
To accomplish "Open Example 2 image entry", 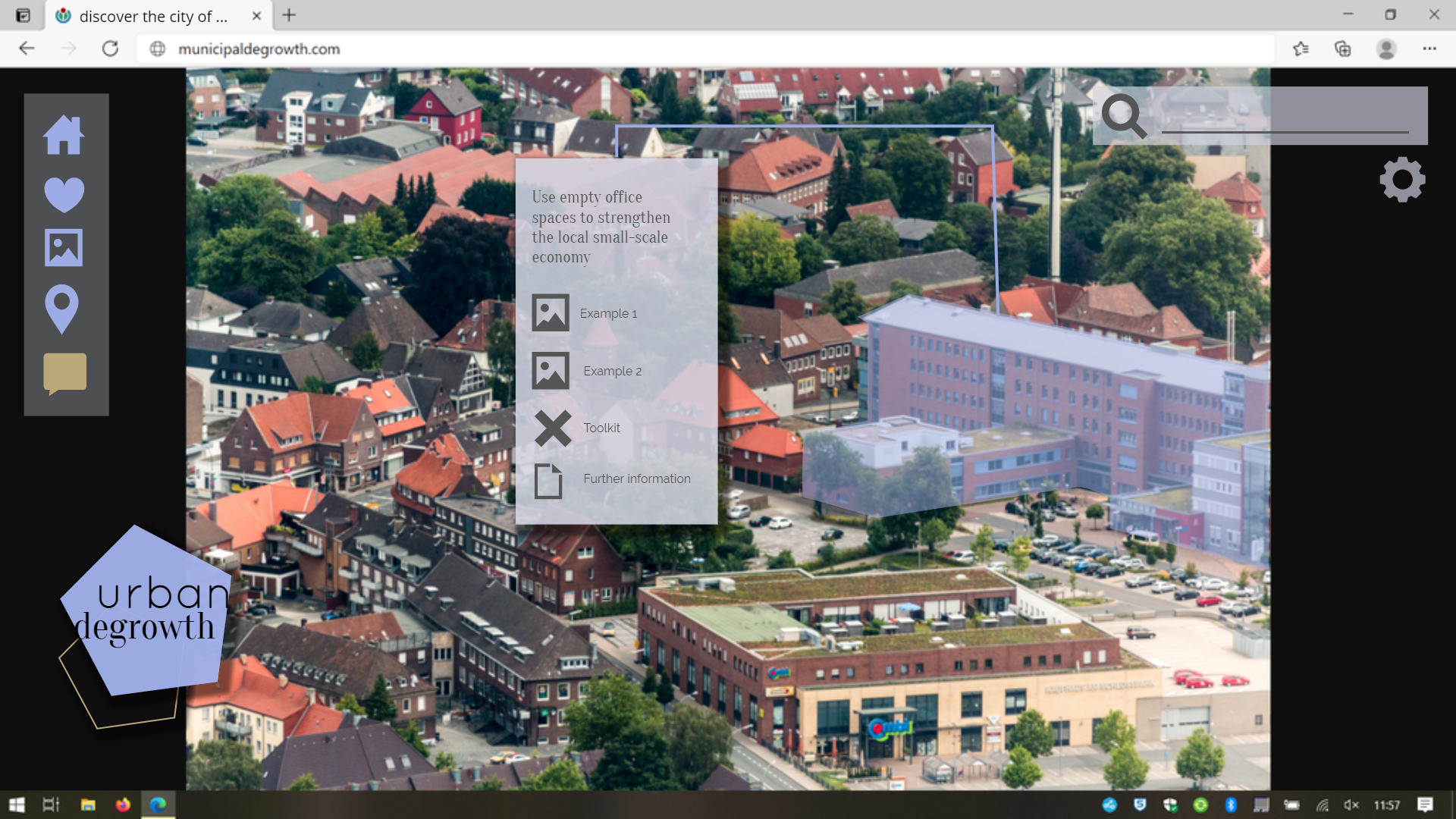I will pos(551,371).
